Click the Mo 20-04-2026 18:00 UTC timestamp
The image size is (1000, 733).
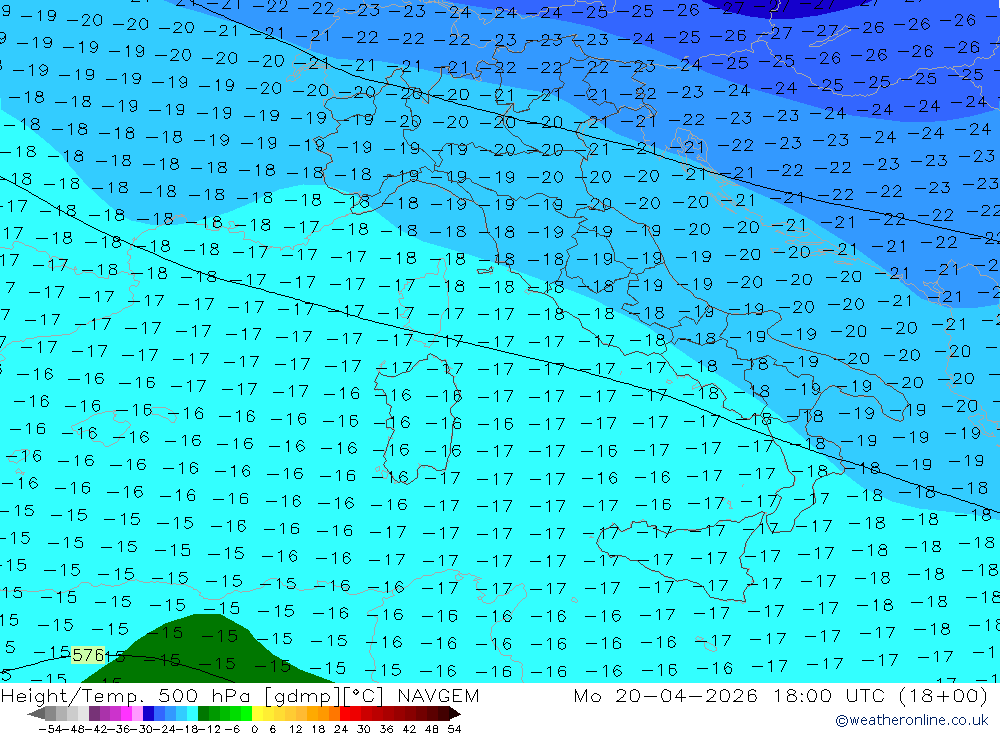pos(780,695)
